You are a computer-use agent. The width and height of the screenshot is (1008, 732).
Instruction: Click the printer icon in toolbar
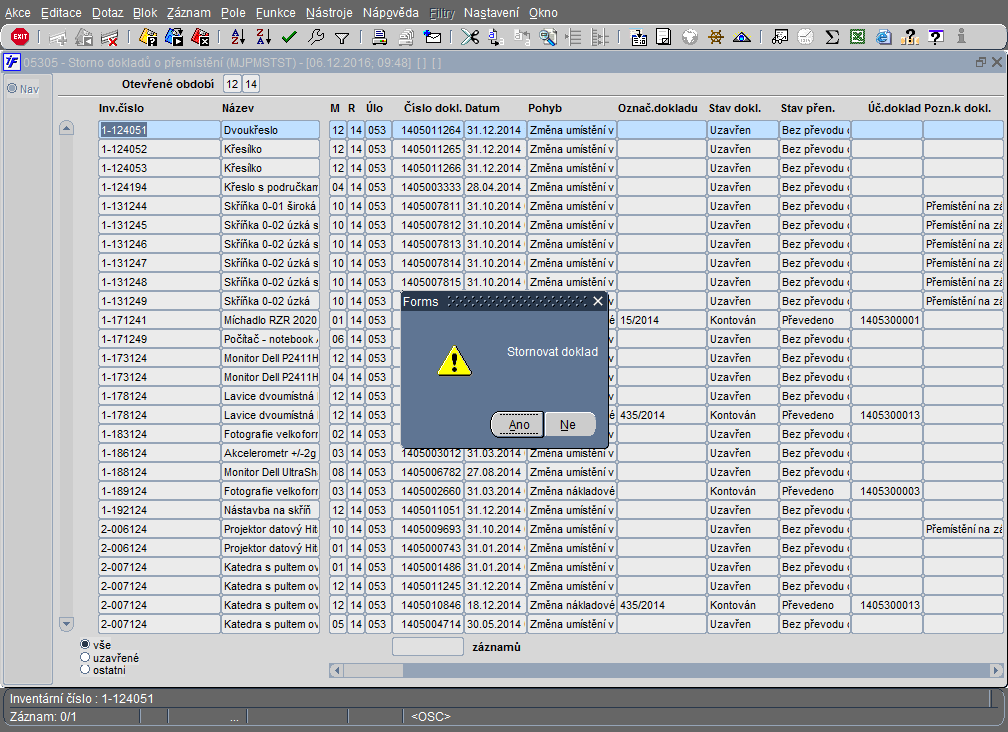point(380,37)
